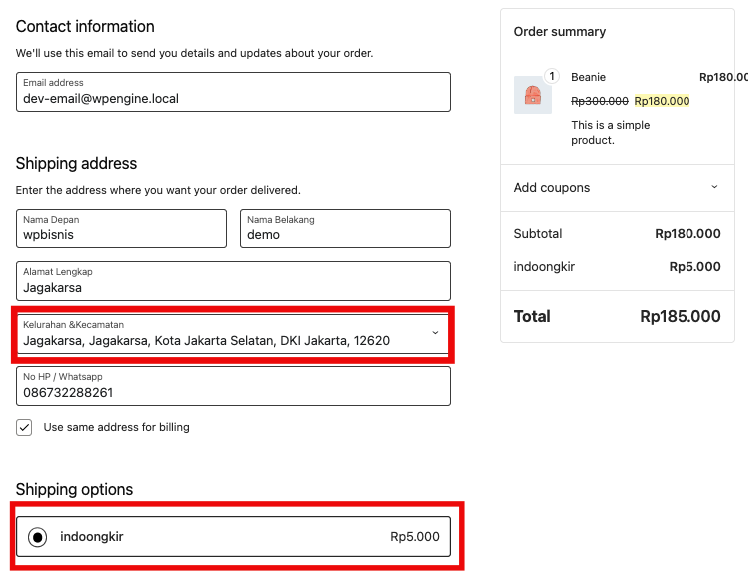Click the Rp5.000 price in the shipping option

[x=414, y=537]
